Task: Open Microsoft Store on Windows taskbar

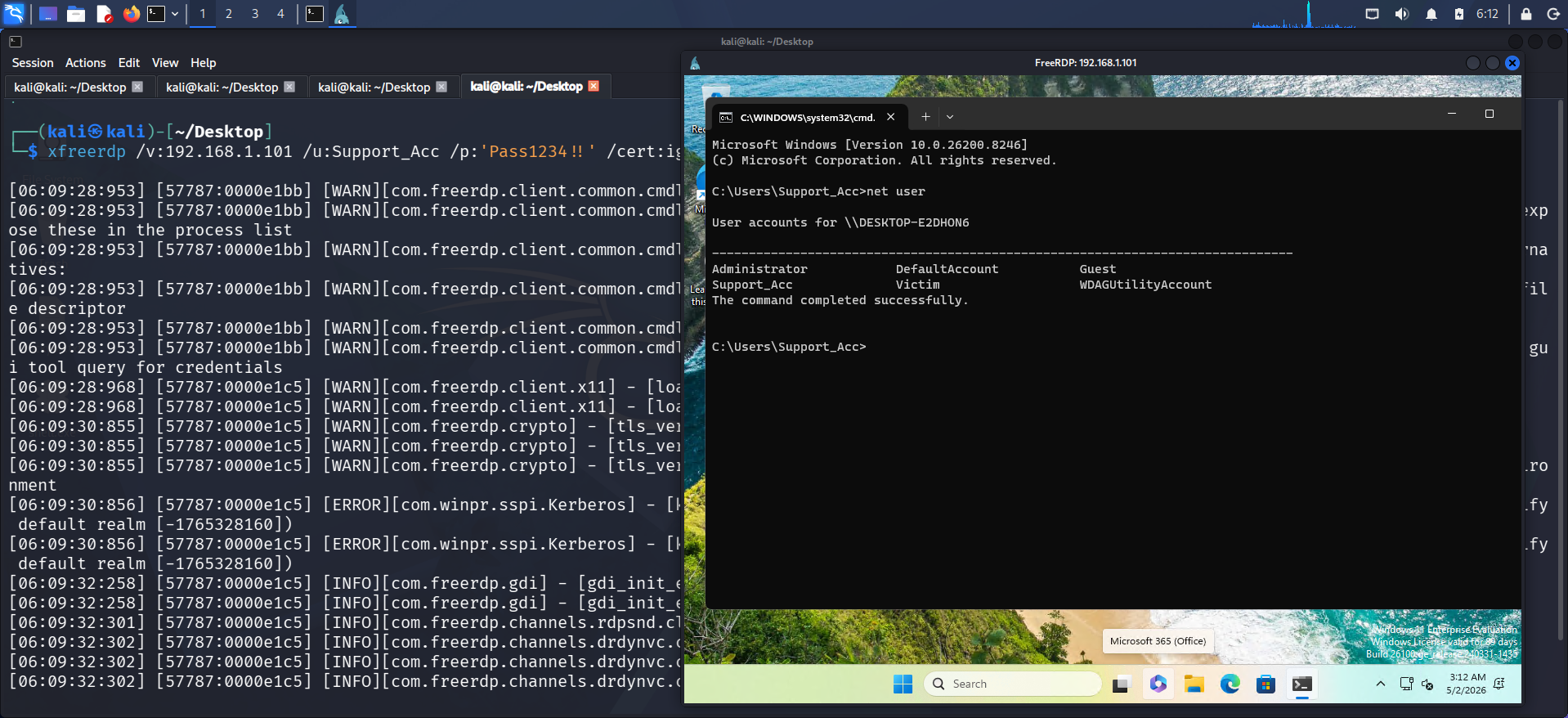Action: [x=1266, y=684]
